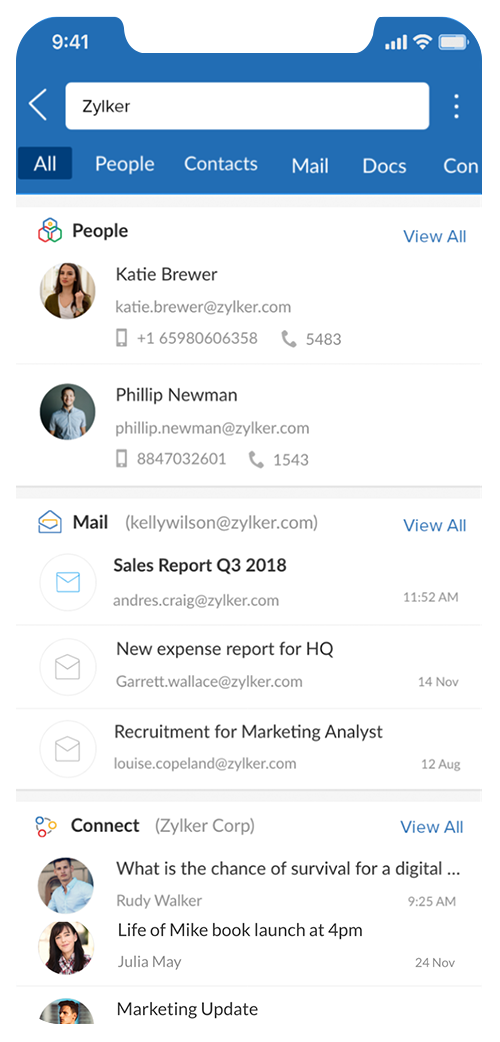The height and width of the screenshot is (1042, 500).
Task: Open Katie Brewer's profile photo
Action: (68, 291)
